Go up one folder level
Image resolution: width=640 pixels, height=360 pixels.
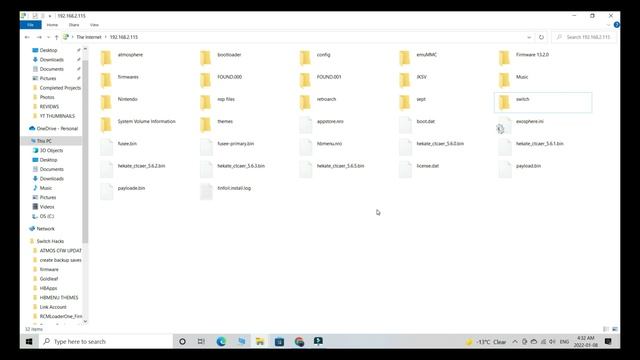tap(56, 37)
